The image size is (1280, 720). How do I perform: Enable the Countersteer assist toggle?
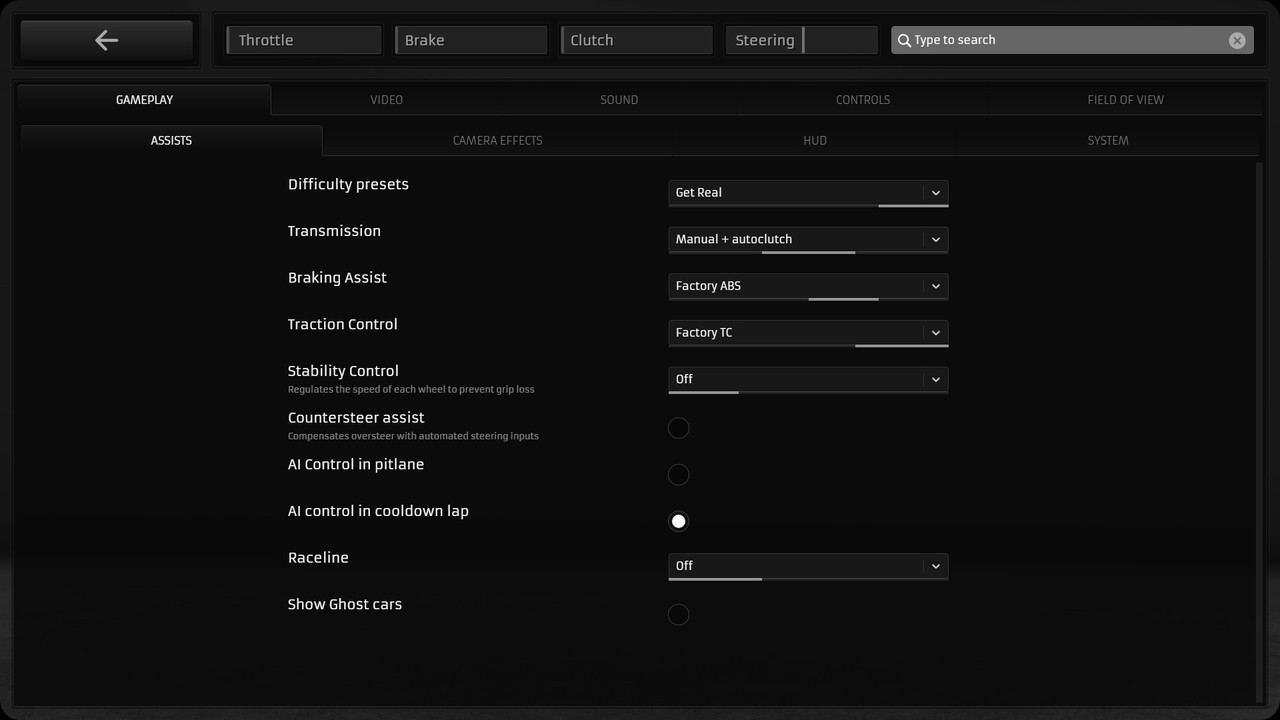[678, 428]
